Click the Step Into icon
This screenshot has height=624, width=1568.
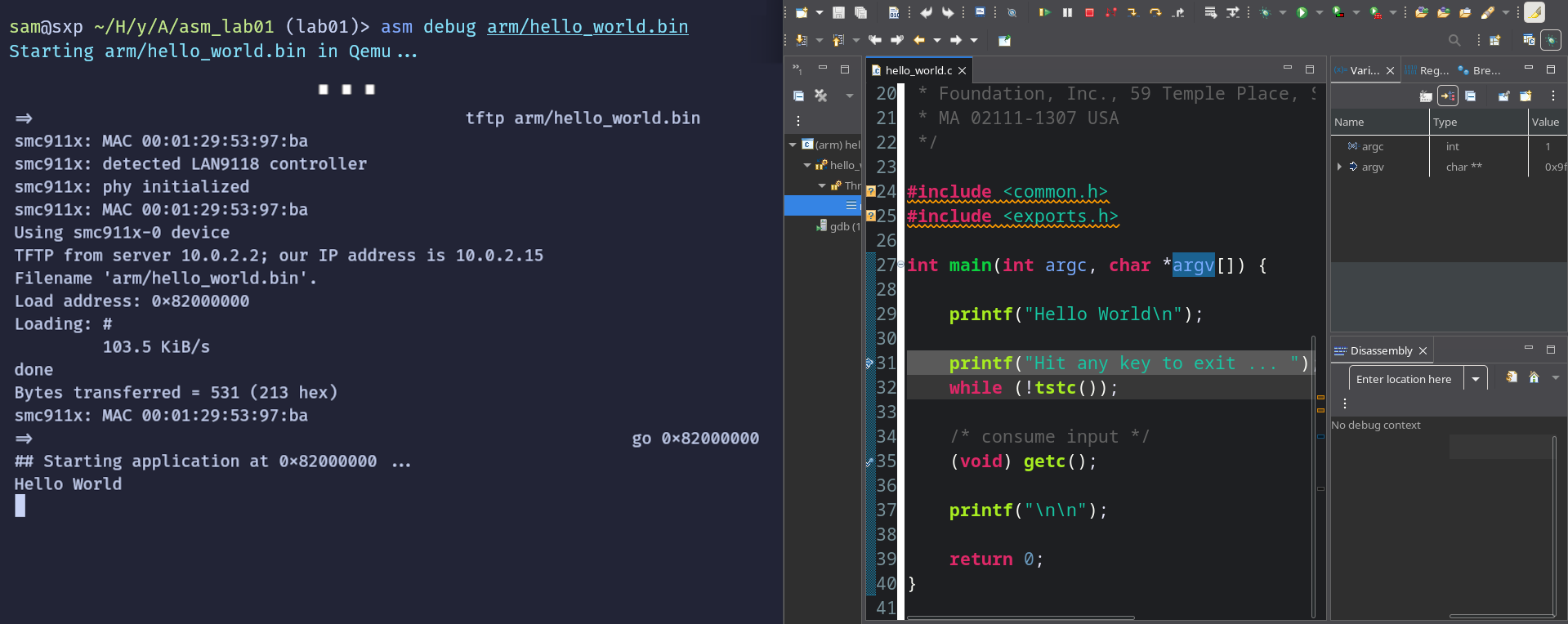[1132, 12]
